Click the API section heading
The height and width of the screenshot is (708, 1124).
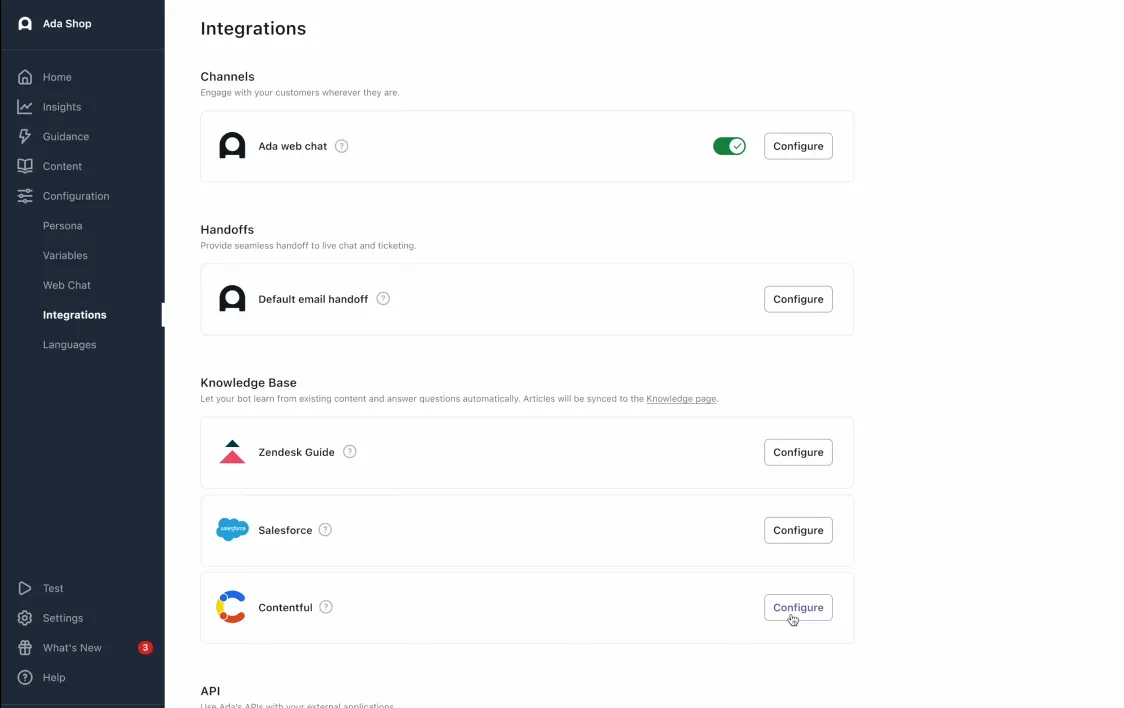[x=210, y=691]
